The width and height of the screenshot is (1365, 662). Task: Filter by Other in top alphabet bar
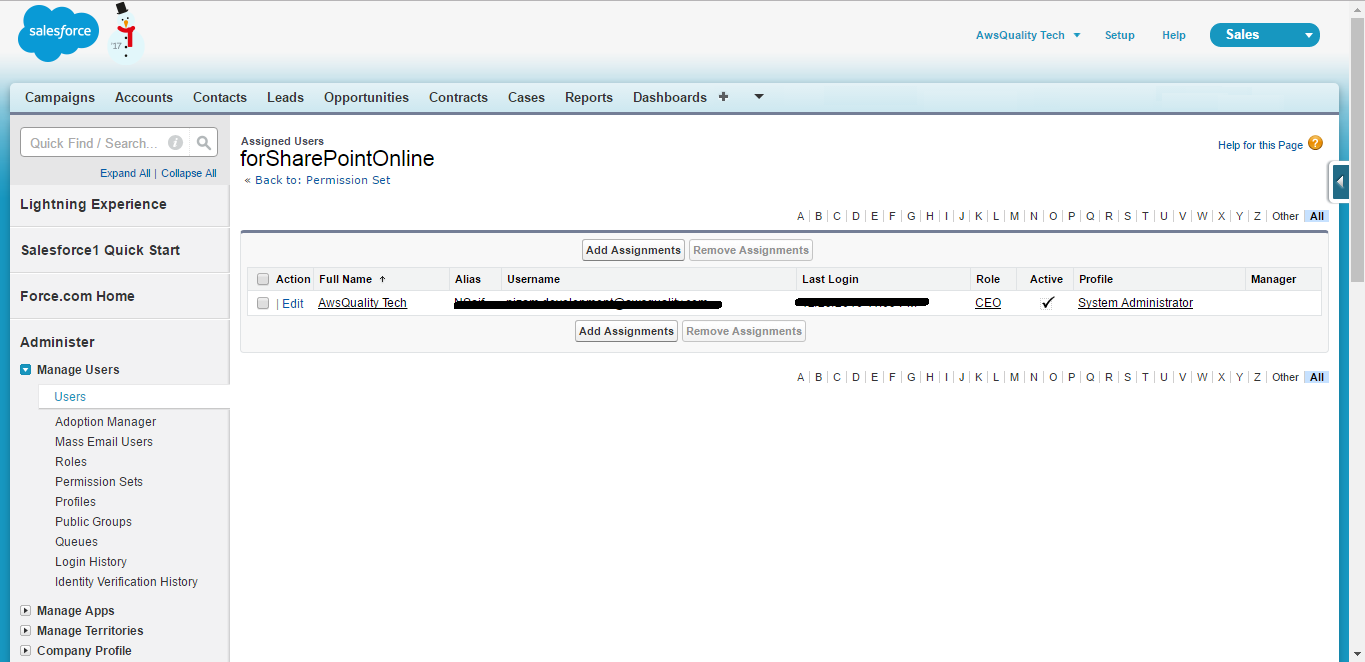1285,216
